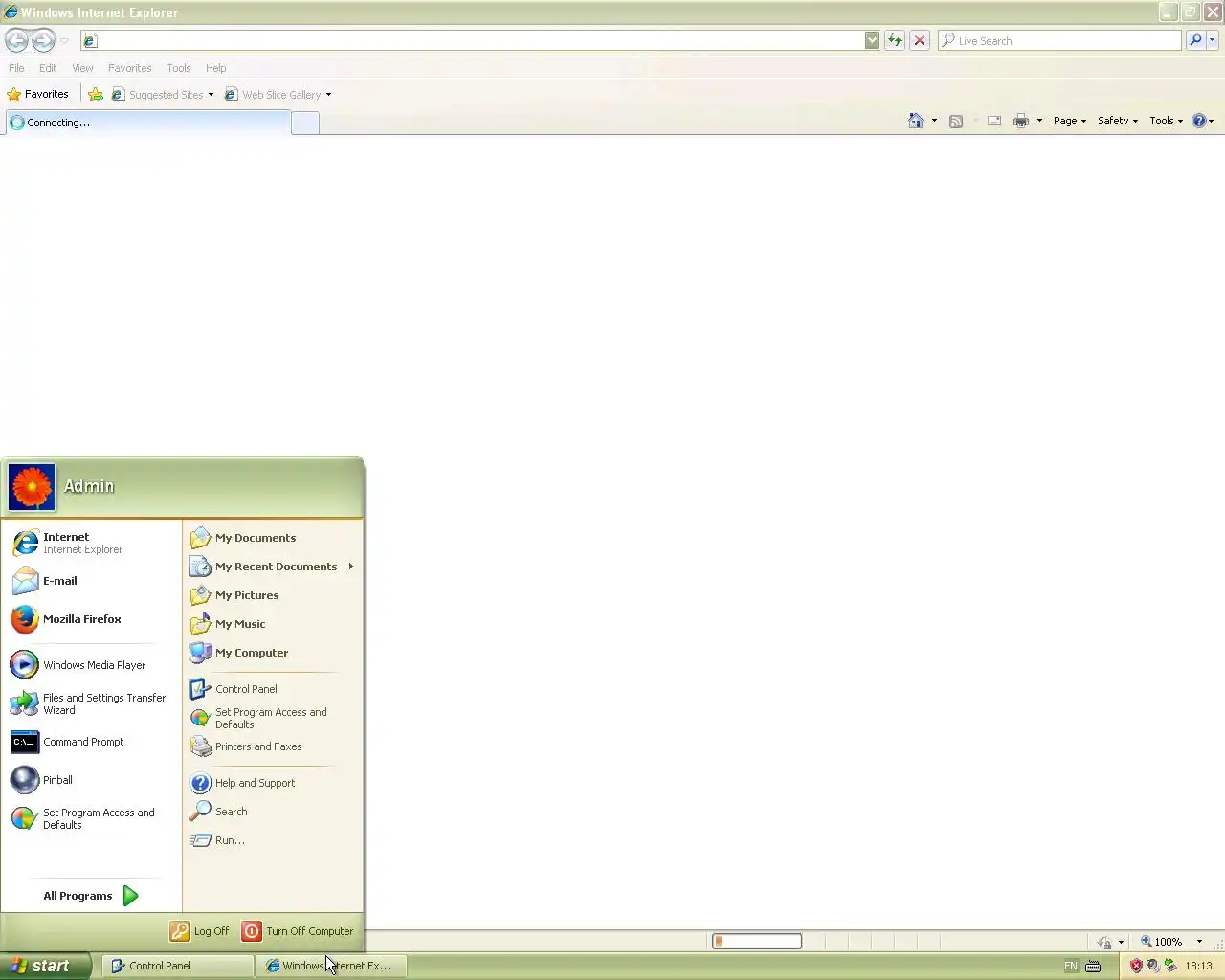Open the recent pages dropdown arrow
The height and width of the screenshot is (980, 1225).
pyautogui.click(x=64, y=40)
